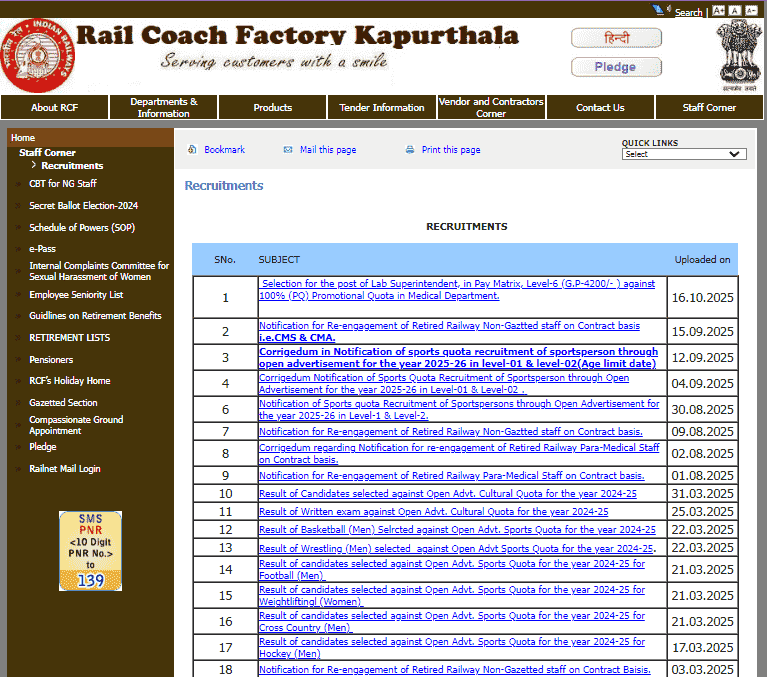Image resolution: width=767 pixels, height=677 pixels.
Task: Open Employee Seniority List link
Action: pos(76,294)
